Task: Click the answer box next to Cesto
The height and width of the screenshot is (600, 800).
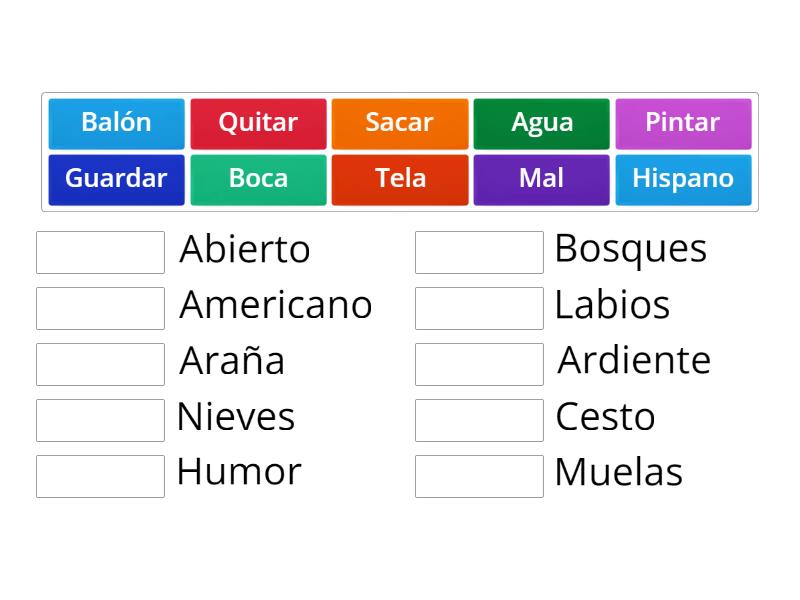Action: pos(479,420)
